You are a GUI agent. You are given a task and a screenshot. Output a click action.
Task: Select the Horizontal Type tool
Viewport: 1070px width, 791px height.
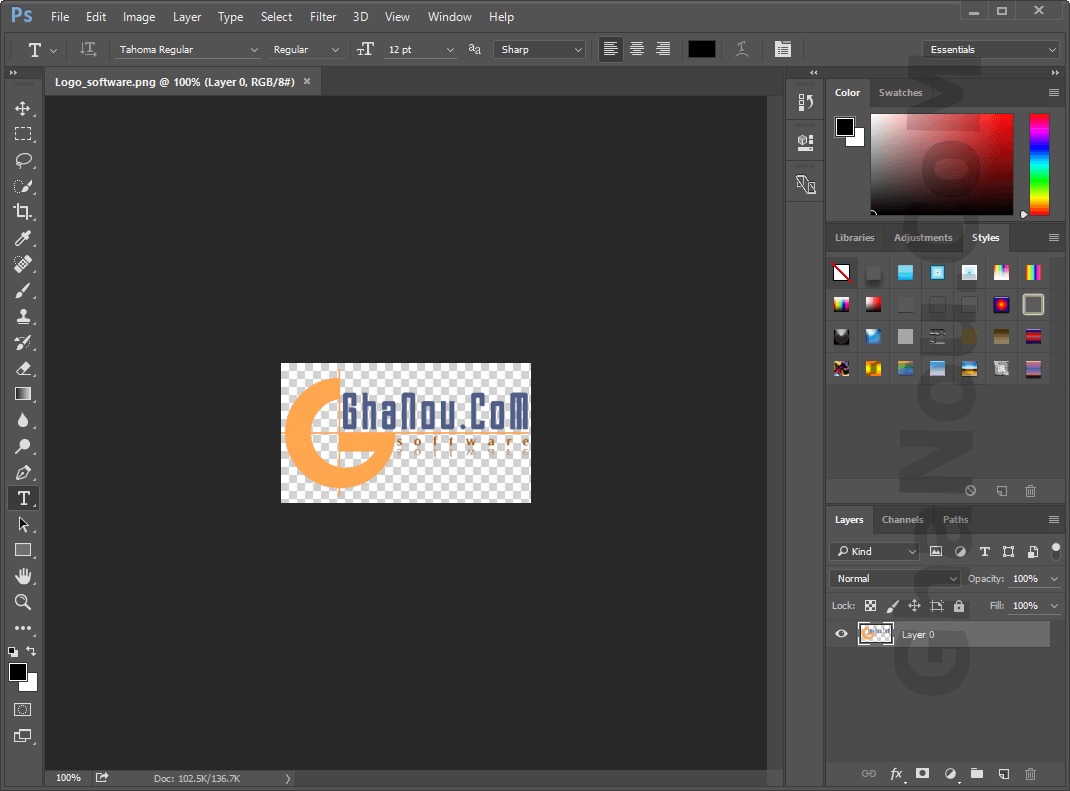23,498
